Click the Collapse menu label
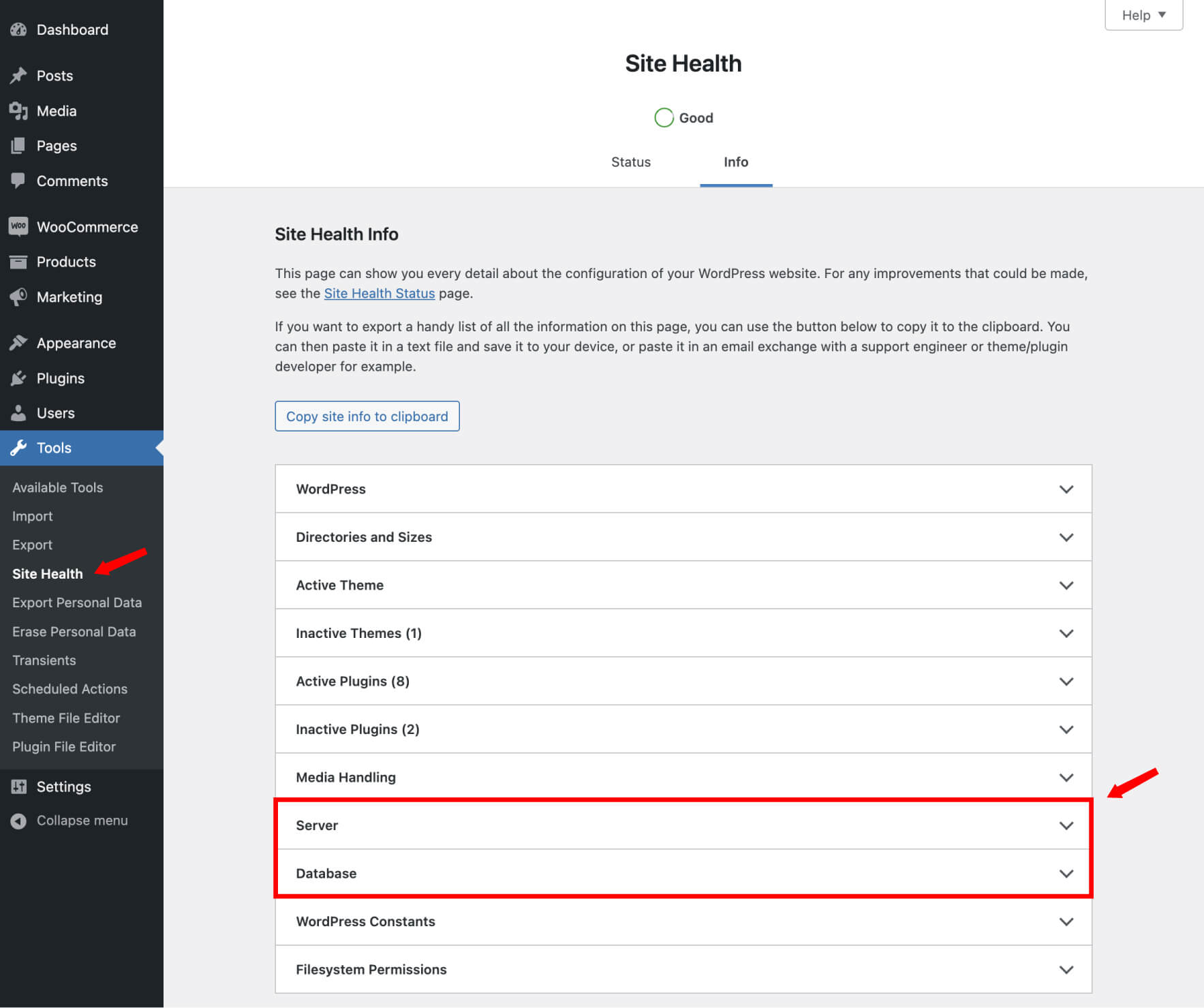This screenshot has width=1204, height=1008. tap(82, 821)
